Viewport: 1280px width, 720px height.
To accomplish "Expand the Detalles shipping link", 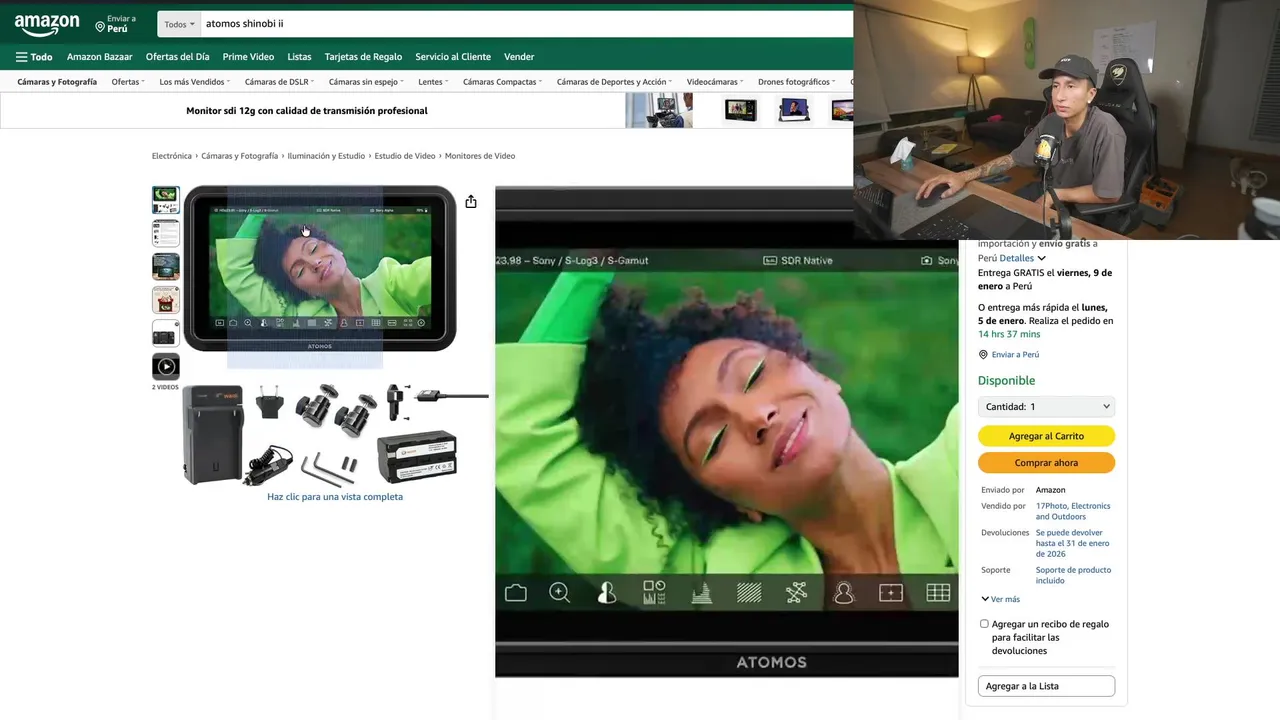I will click(1022, 258).
